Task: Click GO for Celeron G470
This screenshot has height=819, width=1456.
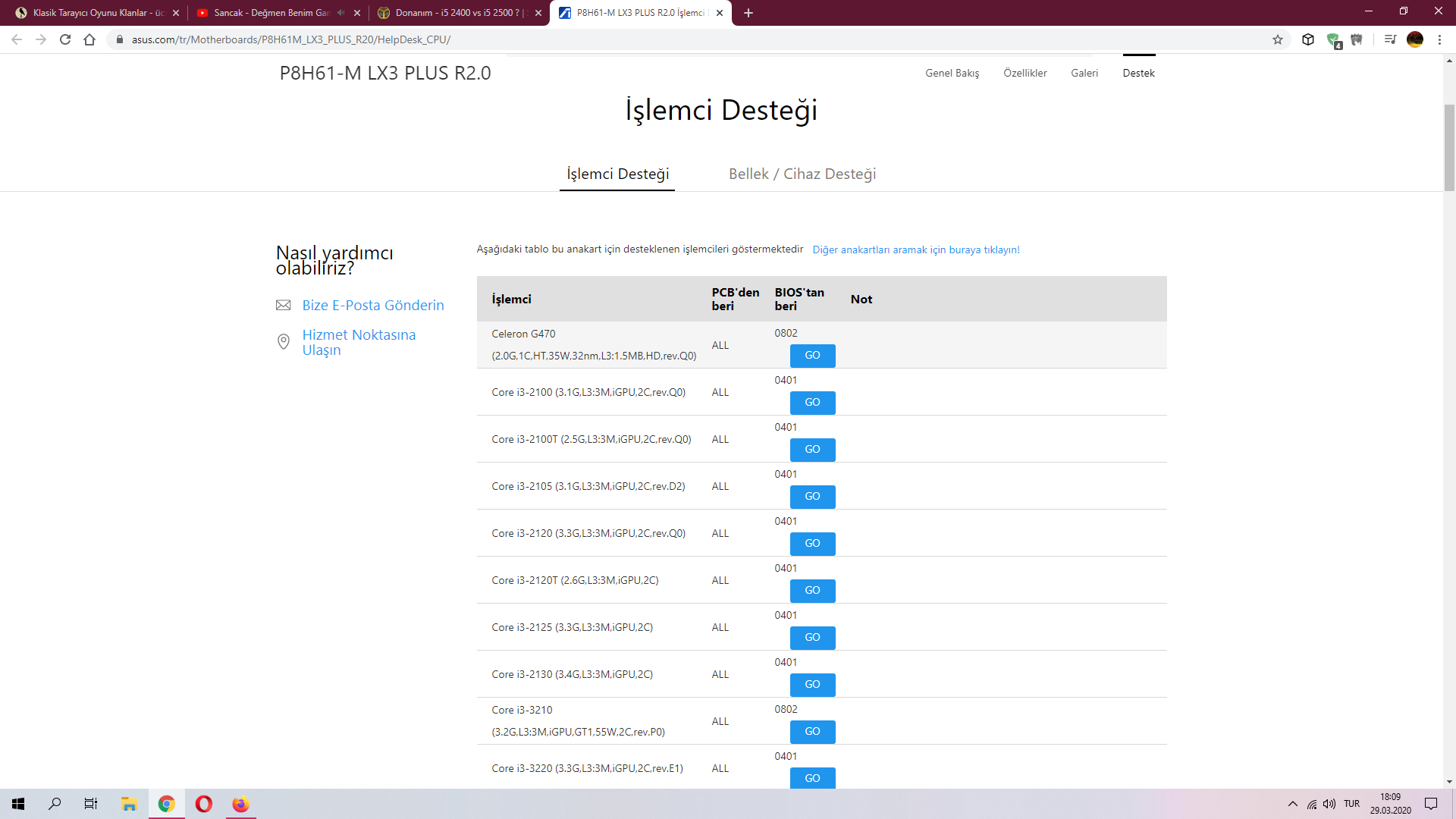Action: (812, 356)
